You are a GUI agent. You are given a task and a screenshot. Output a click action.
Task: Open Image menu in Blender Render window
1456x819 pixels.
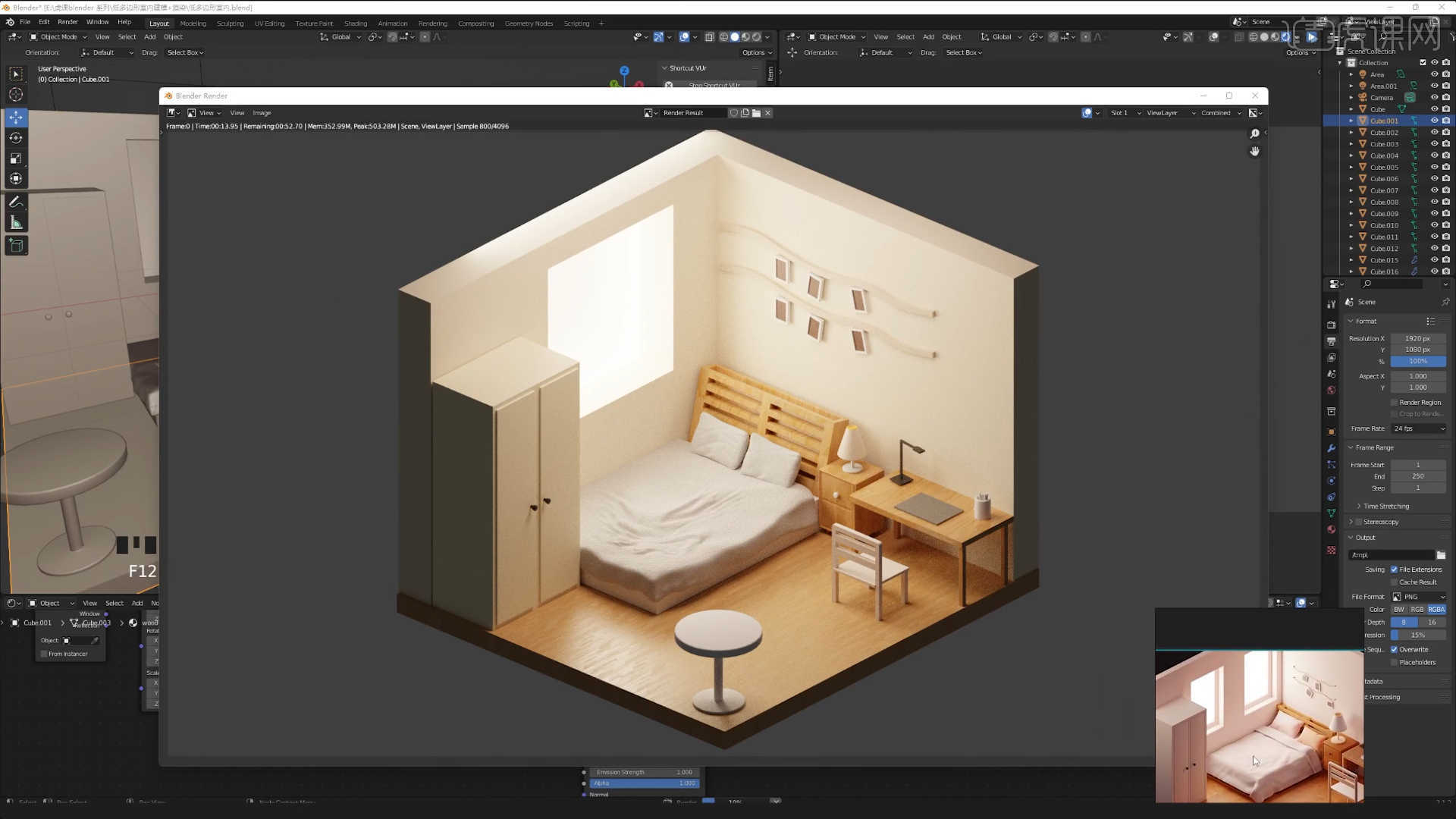pos(262,113)
